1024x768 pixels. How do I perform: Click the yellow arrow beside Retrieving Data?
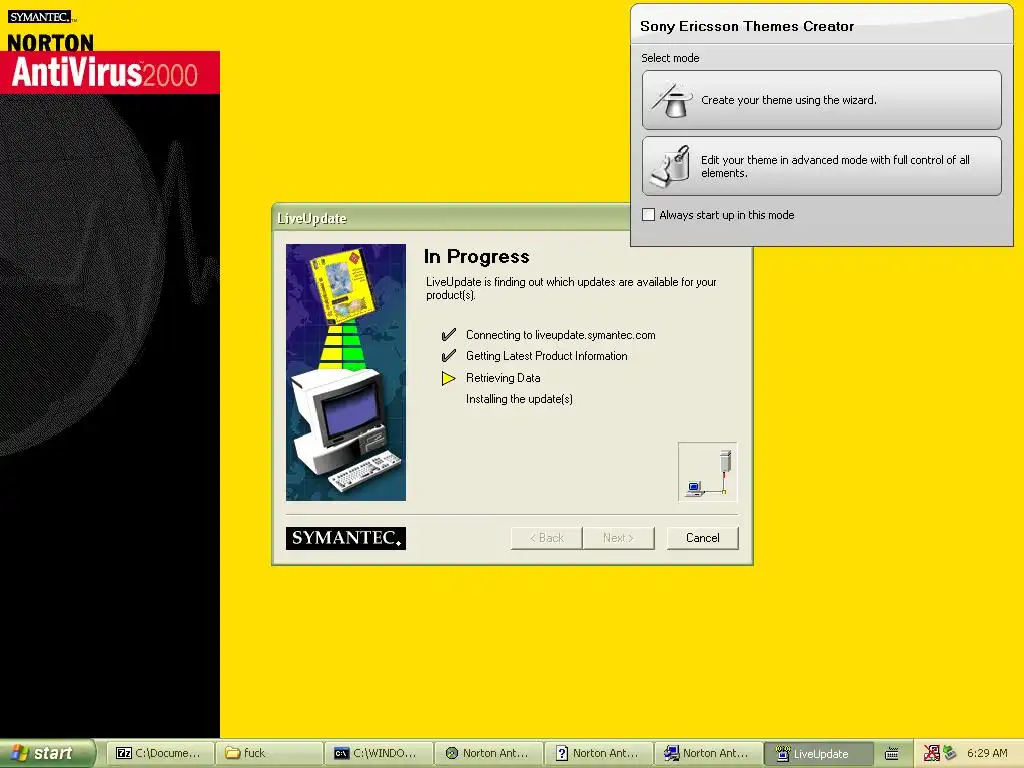[448, 378]
